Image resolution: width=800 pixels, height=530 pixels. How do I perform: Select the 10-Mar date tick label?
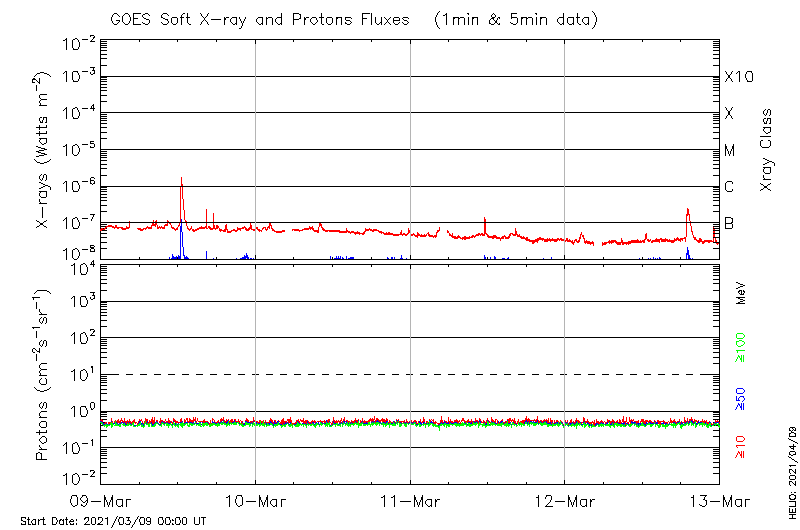point(256,500)
